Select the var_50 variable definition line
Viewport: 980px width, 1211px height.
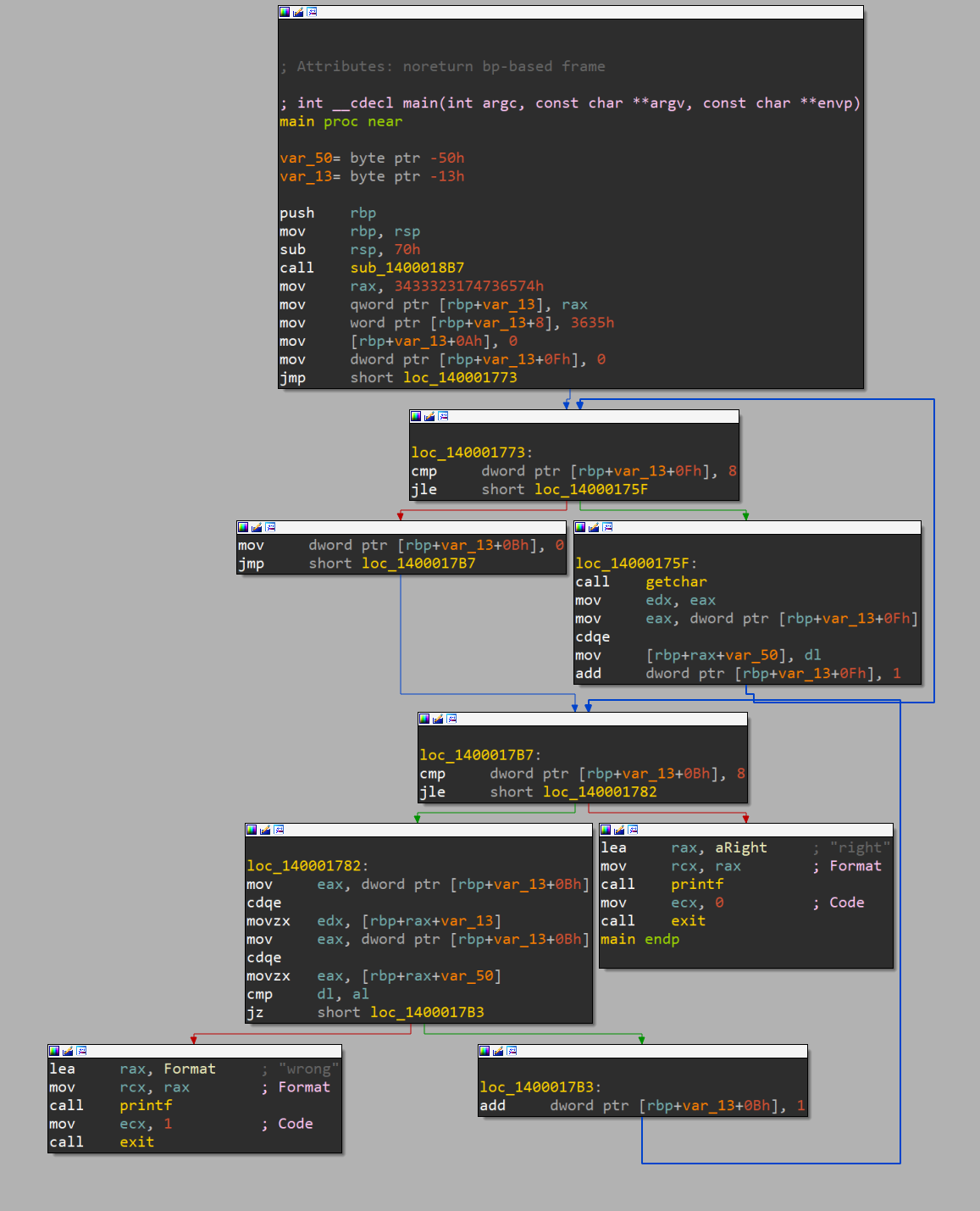pyautogui.click(x=372, y=158)
